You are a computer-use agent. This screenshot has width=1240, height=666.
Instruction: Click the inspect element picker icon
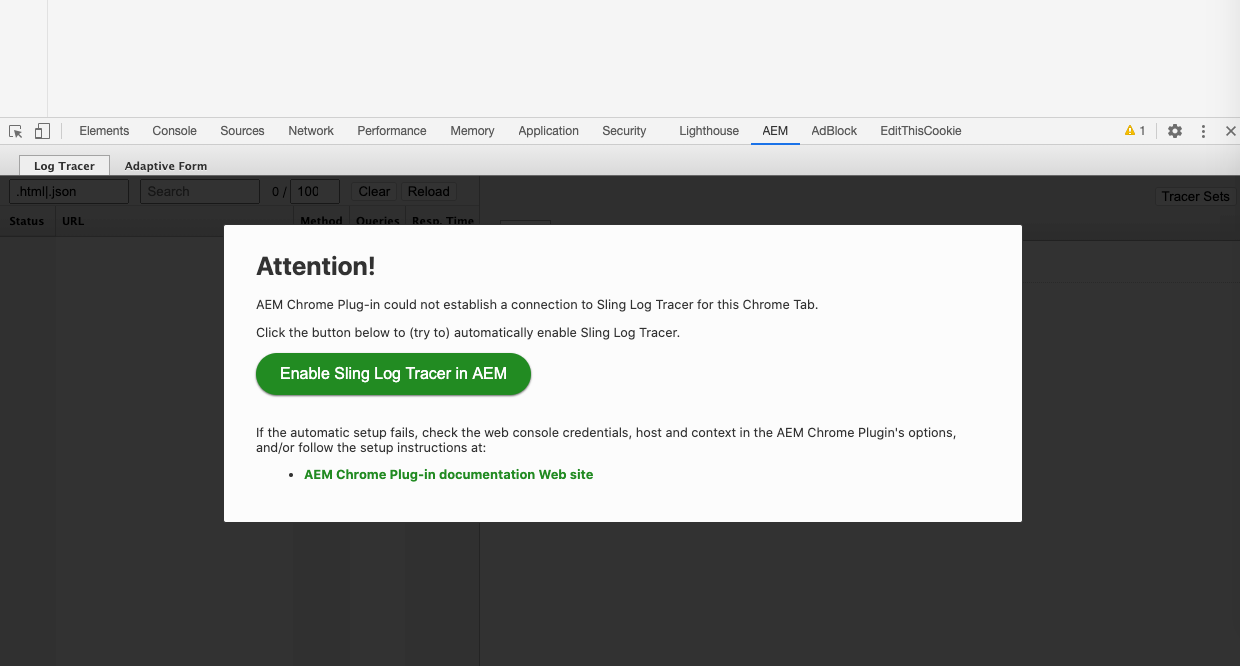coord(16,131)
